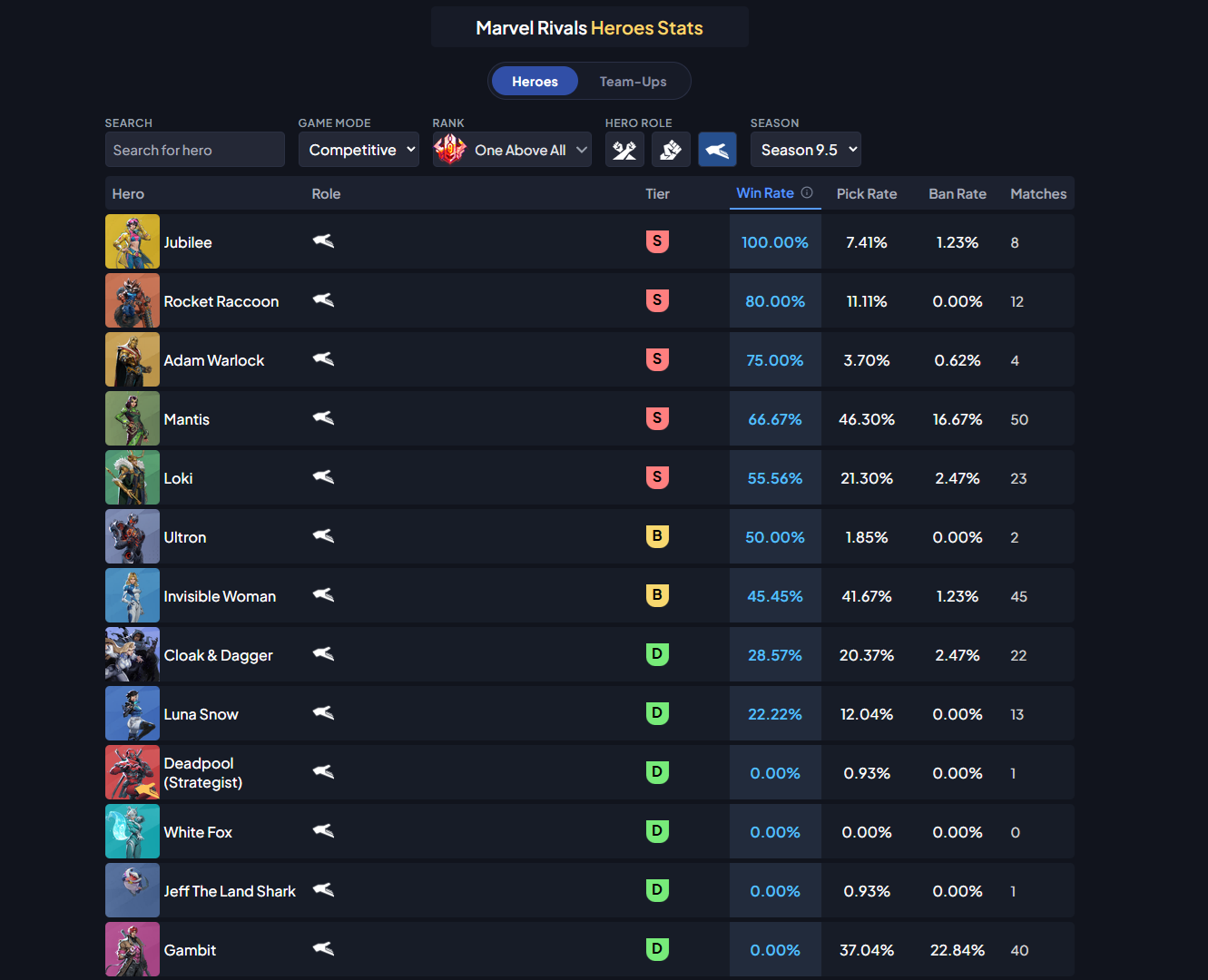This screenshot has height=980, width=1208.
Task: Open the Deadpool (Strategist) hero name link
Action: 202,773
